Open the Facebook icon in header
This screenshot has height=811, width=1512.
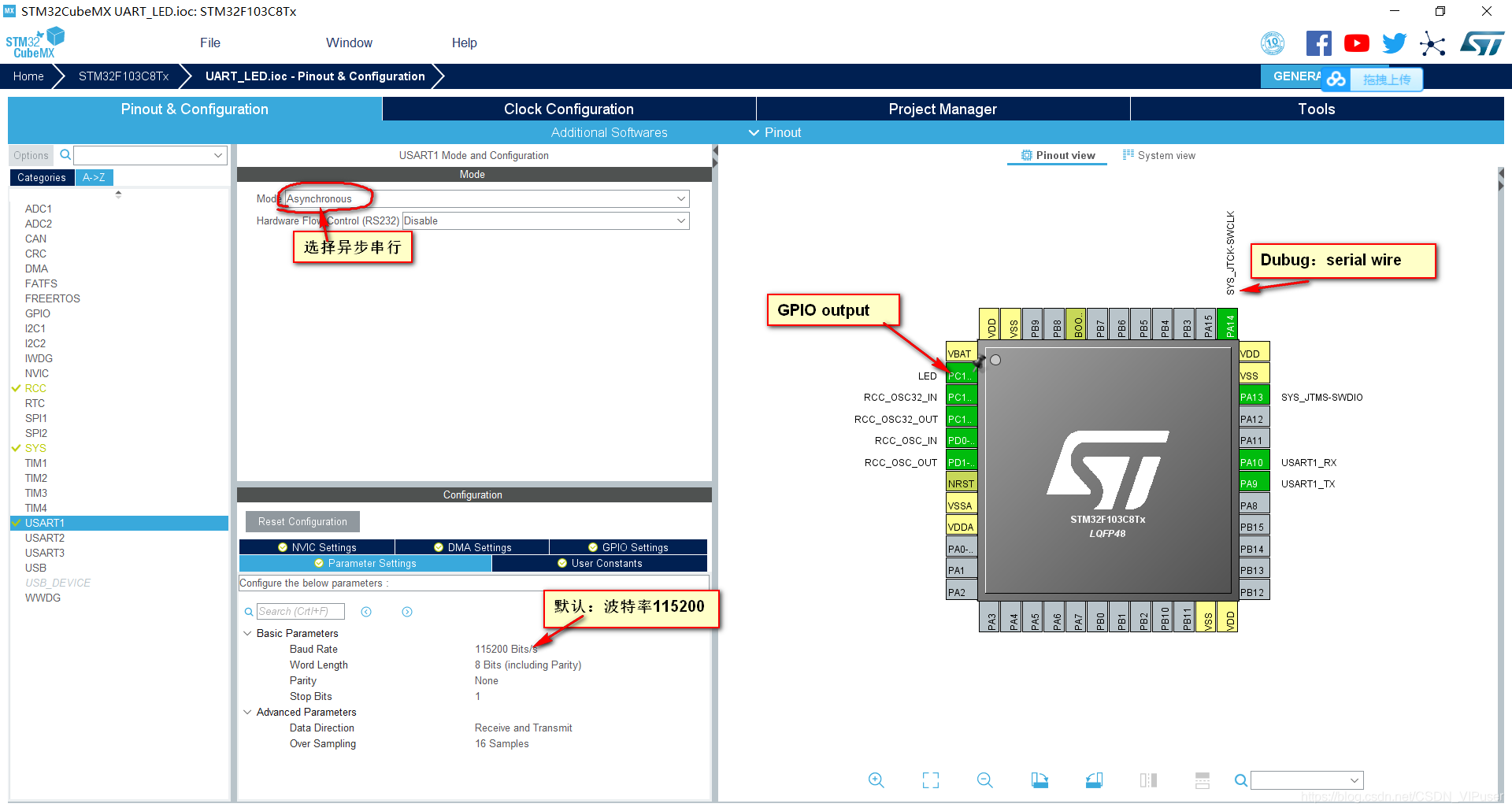[x=1318, y=43]
